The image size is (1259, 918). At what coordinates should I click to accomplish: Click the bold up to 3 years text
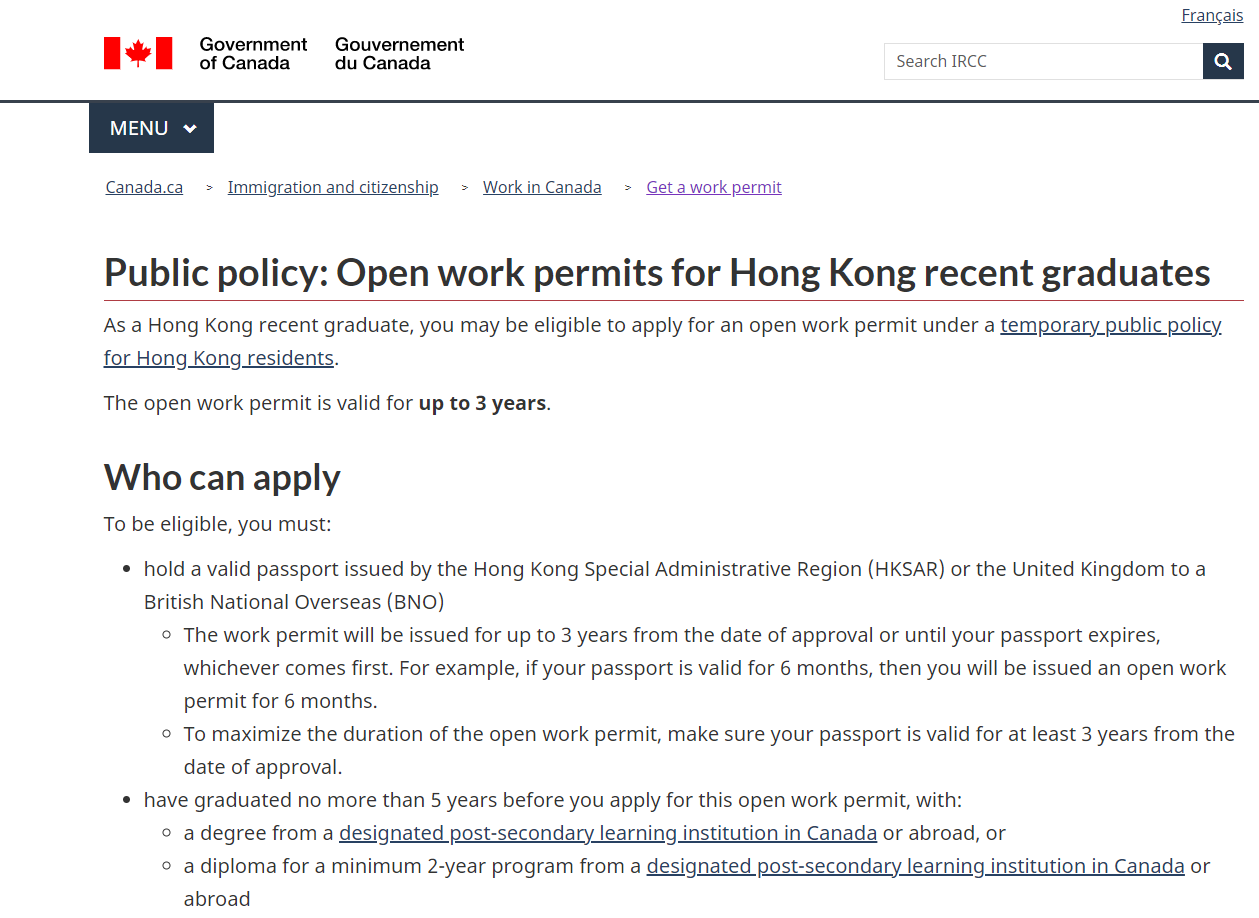(482, 403)
